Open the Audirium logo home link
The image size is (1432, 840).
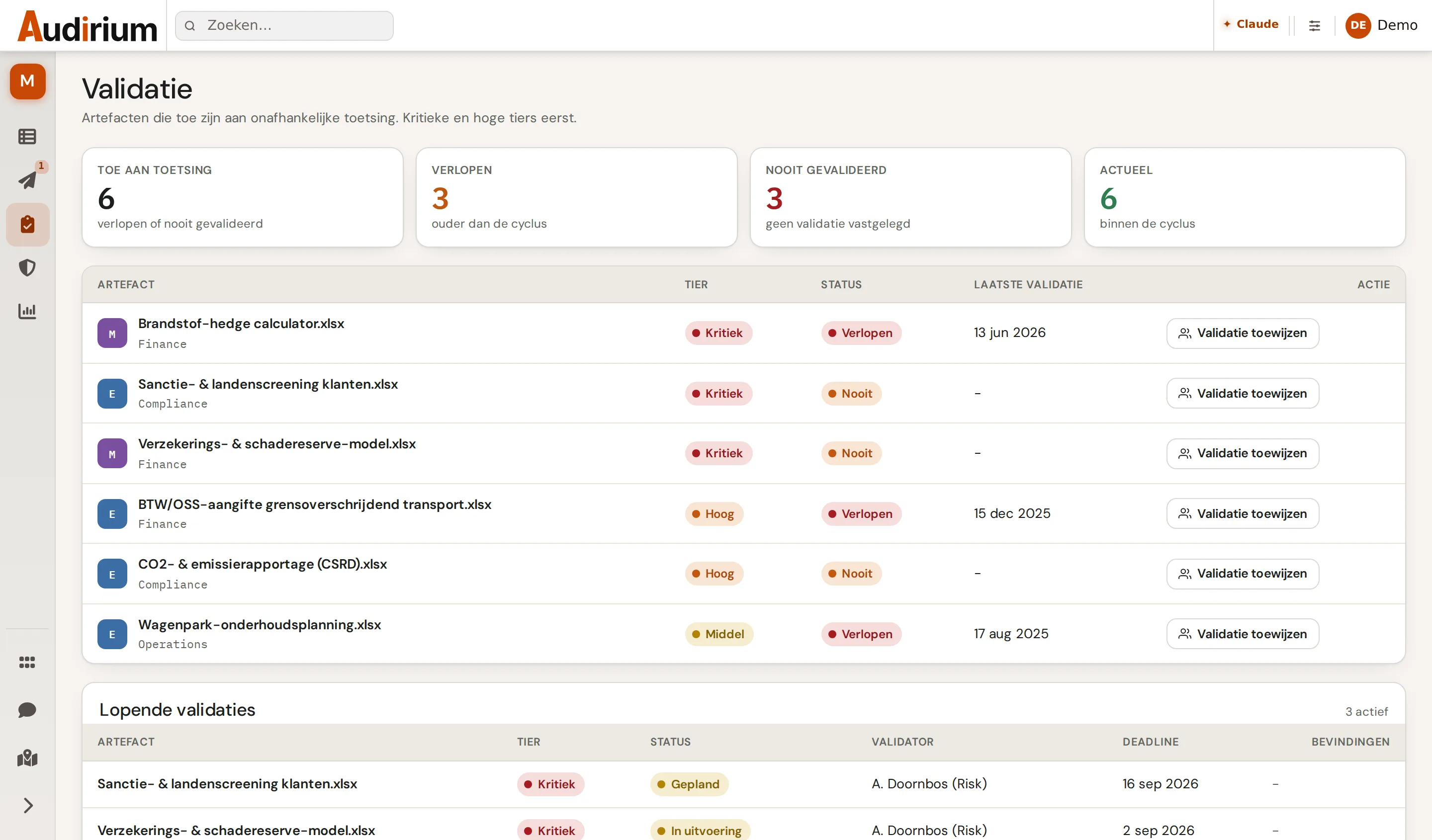[x=87, y=25]
